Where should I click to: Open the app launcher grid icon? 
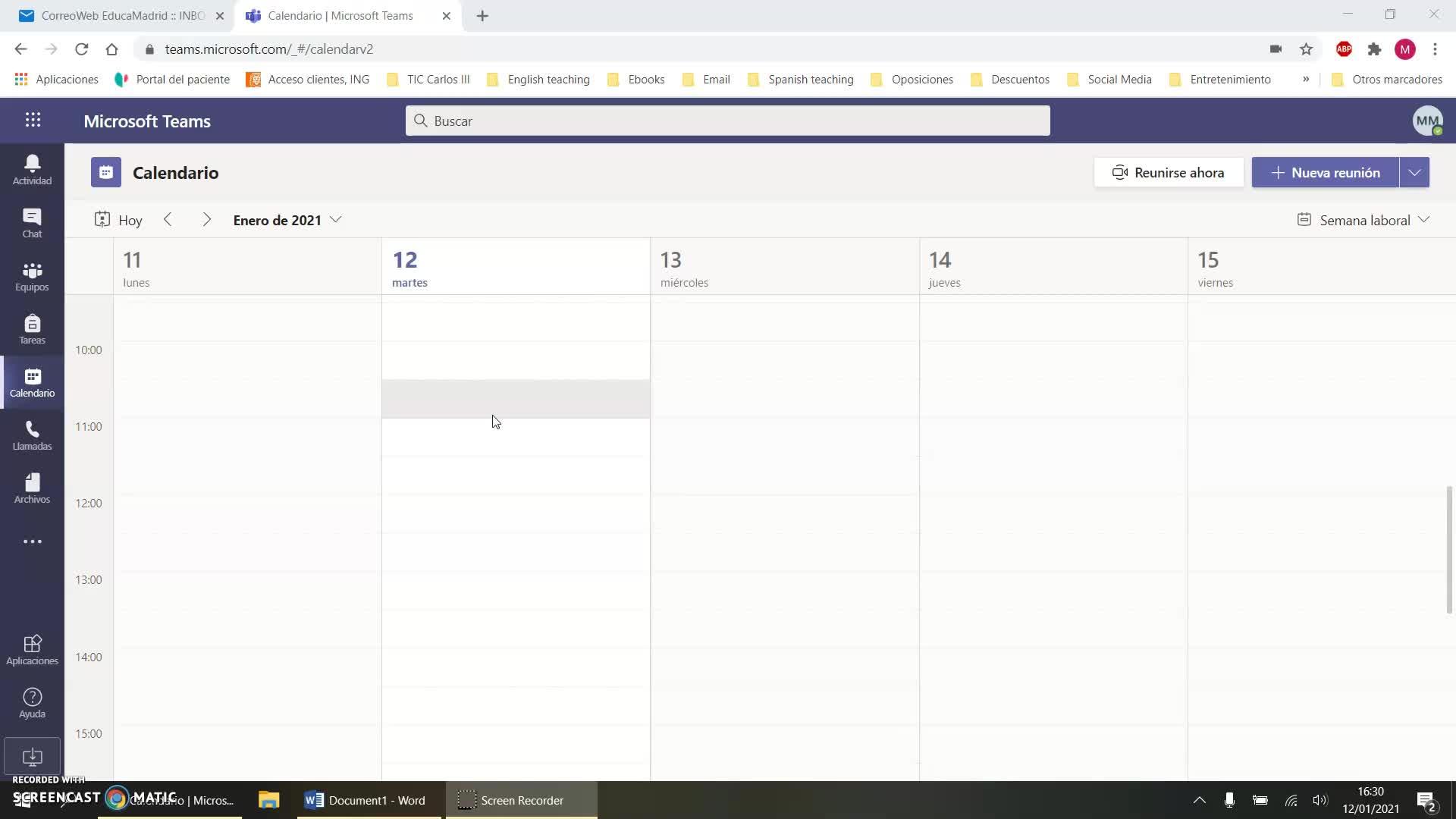pos(33,120)
